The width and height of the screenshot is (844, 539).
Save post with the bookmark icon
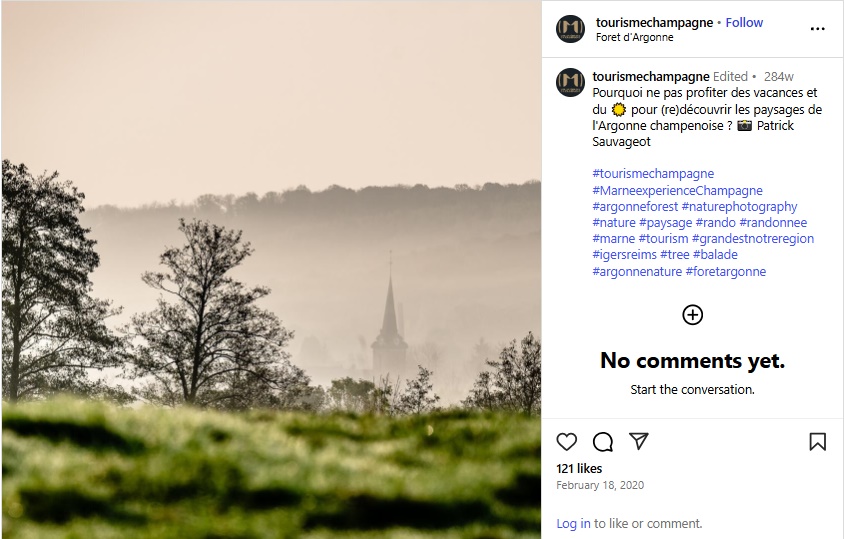click(817, 442)
